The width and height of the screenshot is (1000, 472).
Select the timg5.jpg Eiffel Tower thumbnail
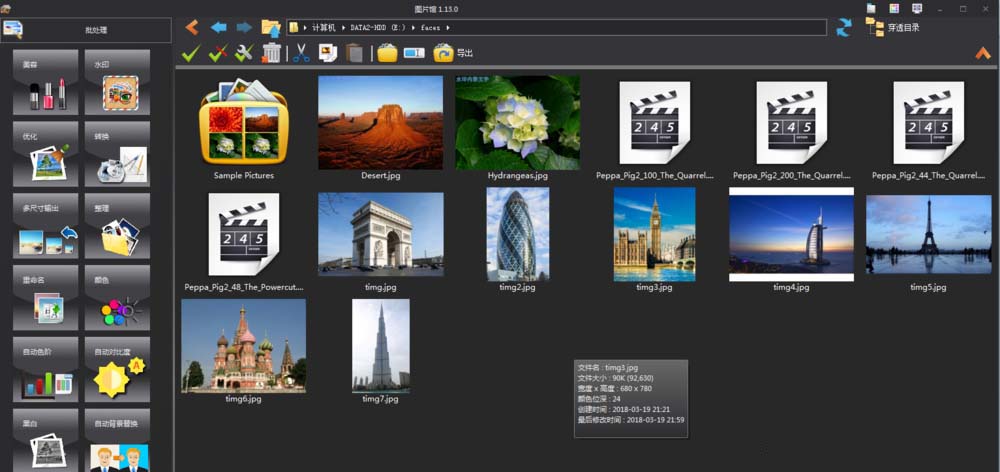click(x=929, y=234)
